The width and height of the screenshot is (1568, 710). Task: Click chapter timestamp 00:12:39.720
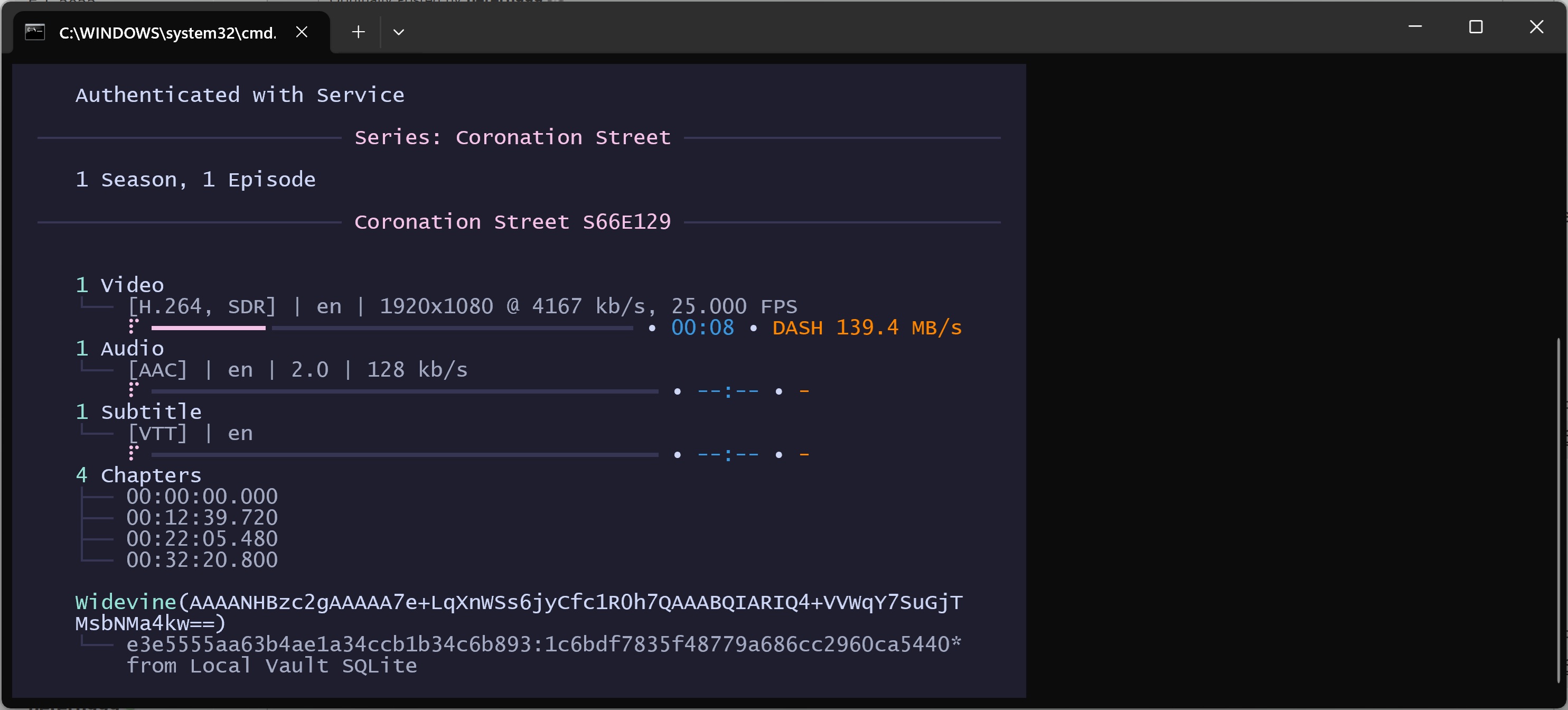(201, 518)
